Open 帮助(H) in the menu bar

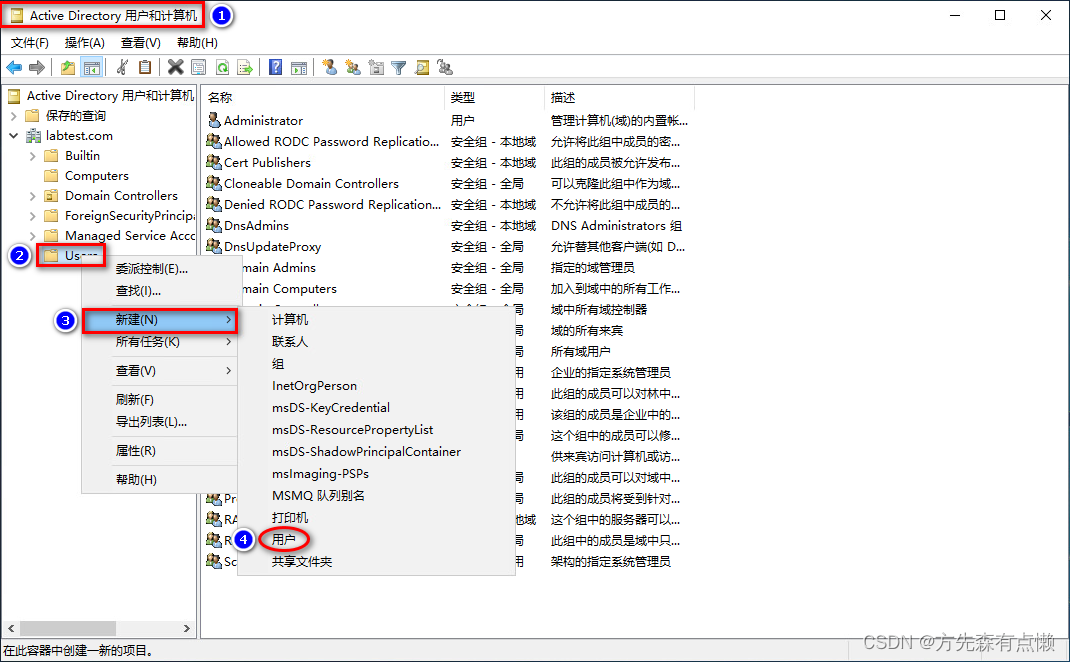click(x=197, y=42)
